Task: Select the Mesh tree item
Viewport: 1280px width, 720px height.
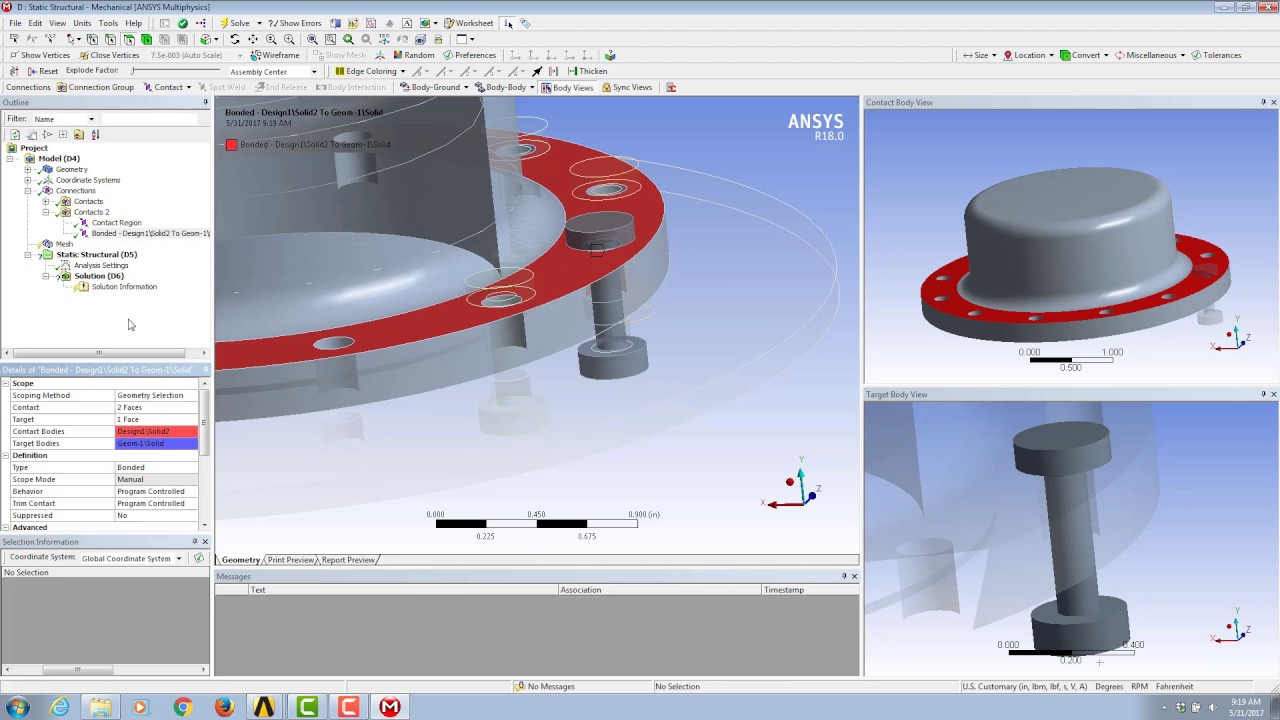Action: click(x=64, y=244)
